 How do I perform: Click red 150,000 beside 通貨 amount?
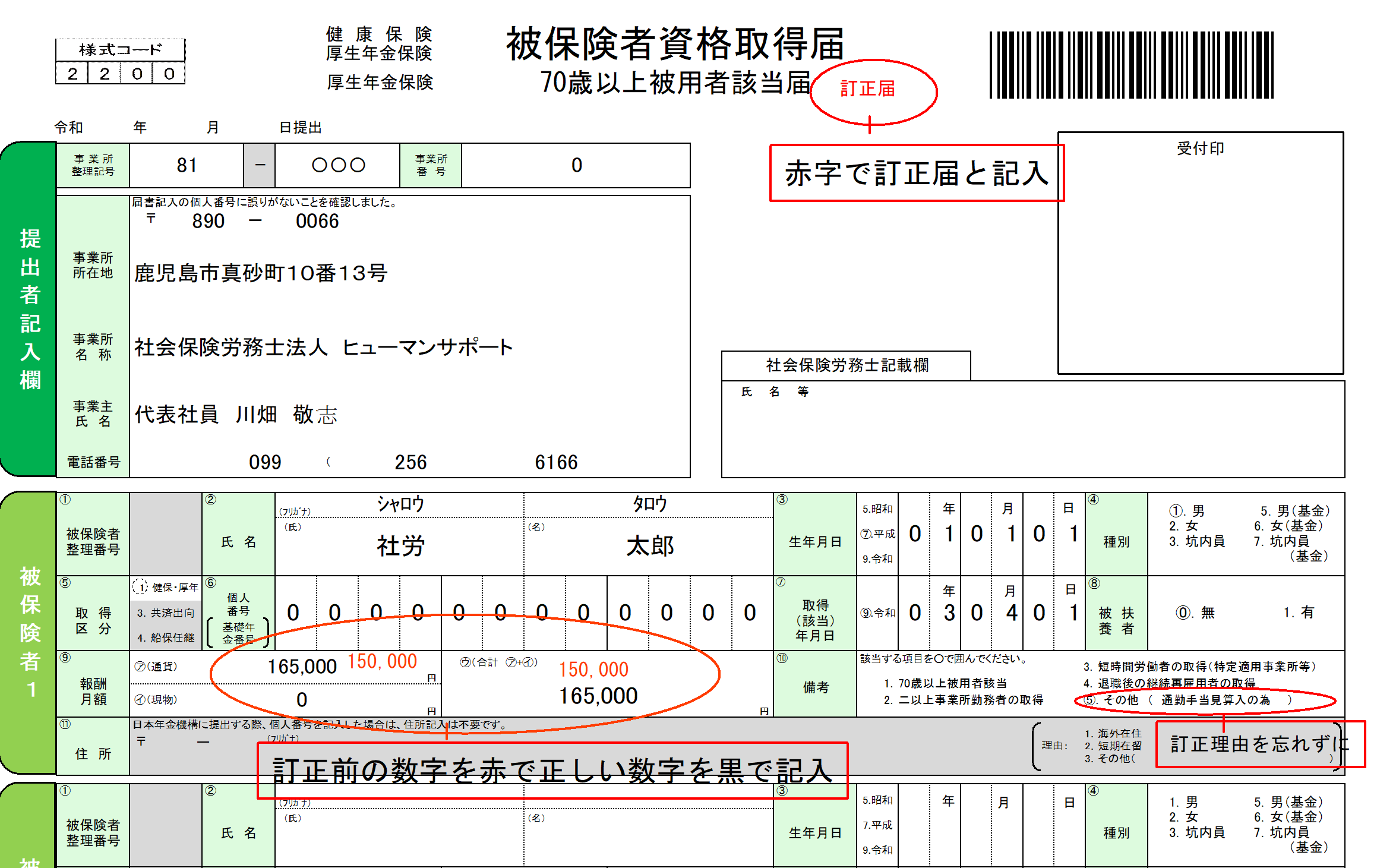pos(382,661)
